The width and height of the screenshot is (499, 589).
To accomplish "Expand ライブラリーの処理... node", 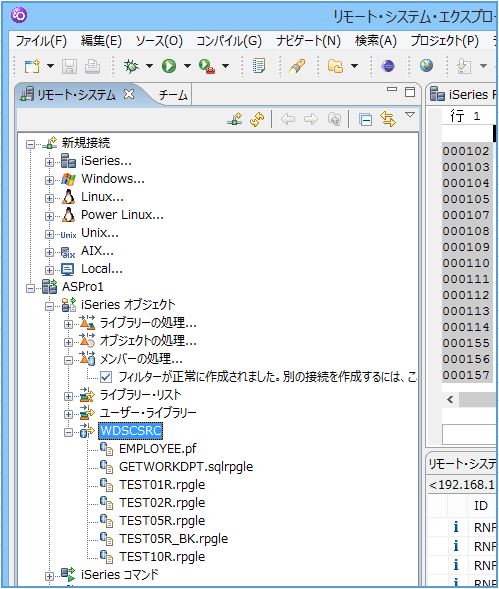I will pyautogui.click(x=68, y=324).
